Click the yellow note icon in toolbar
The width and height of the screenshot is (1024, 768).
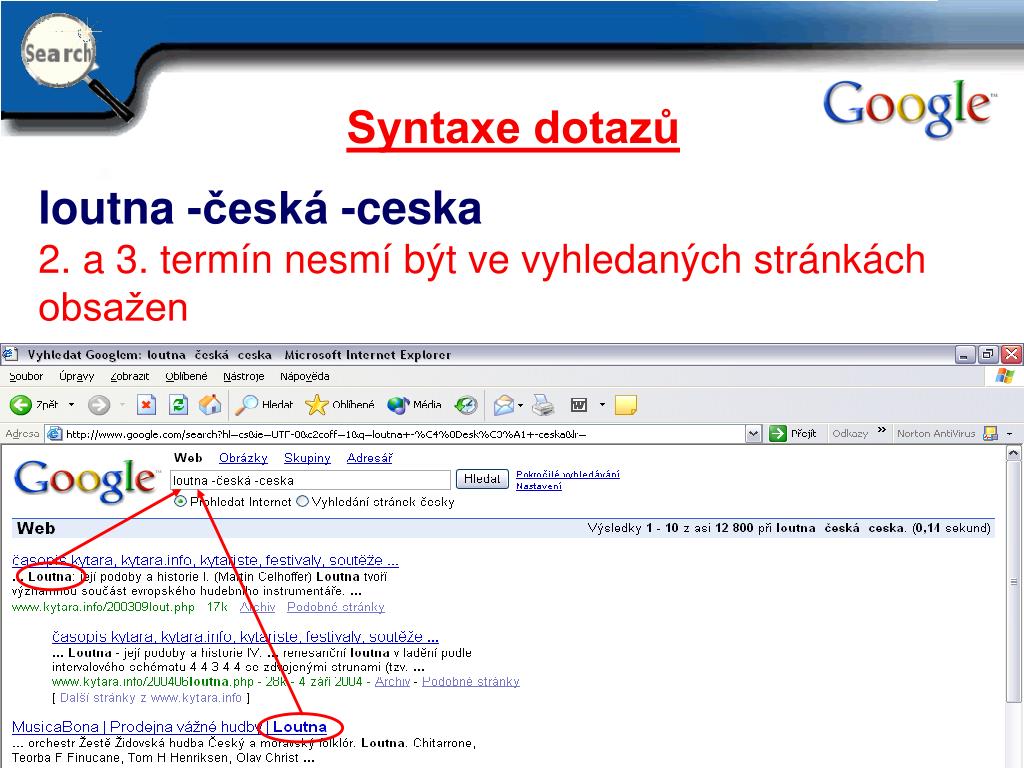[626, 405]
